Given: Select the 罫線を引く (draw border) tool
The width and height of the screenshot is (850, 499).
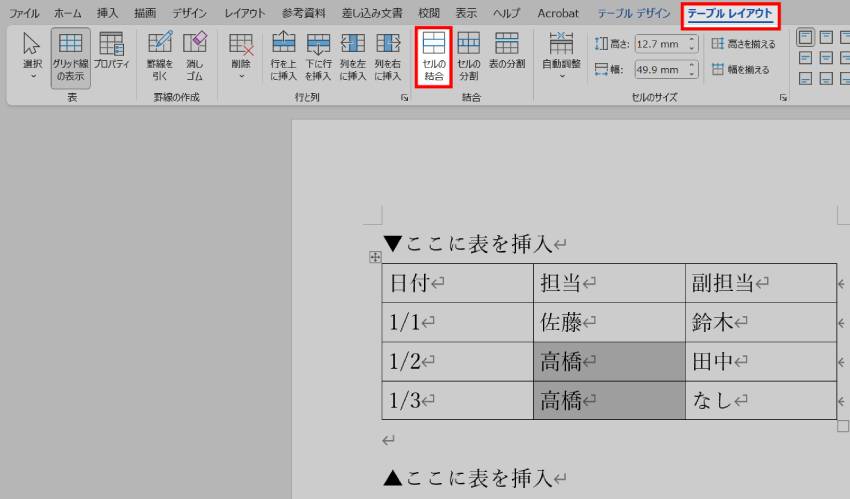Looking at the screenshot, I should pos(160,56).
